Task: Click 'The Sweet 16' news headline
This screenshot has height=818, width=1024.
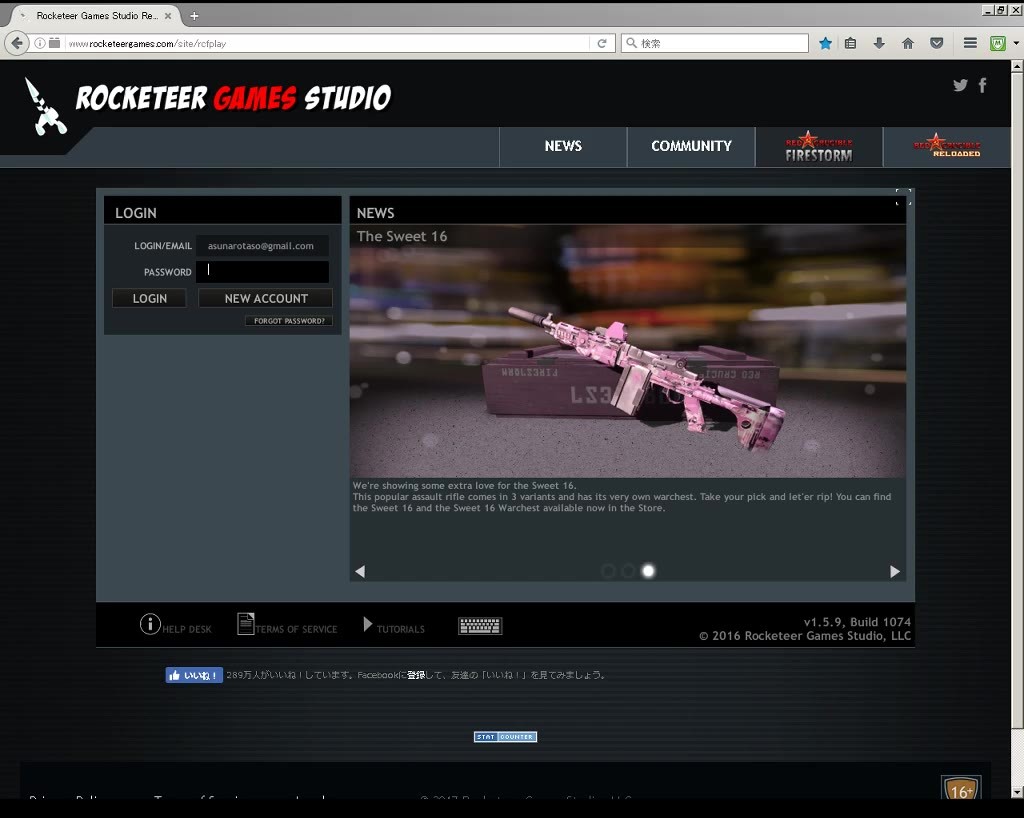Action: pyautogui.click(x=402, y=236)
